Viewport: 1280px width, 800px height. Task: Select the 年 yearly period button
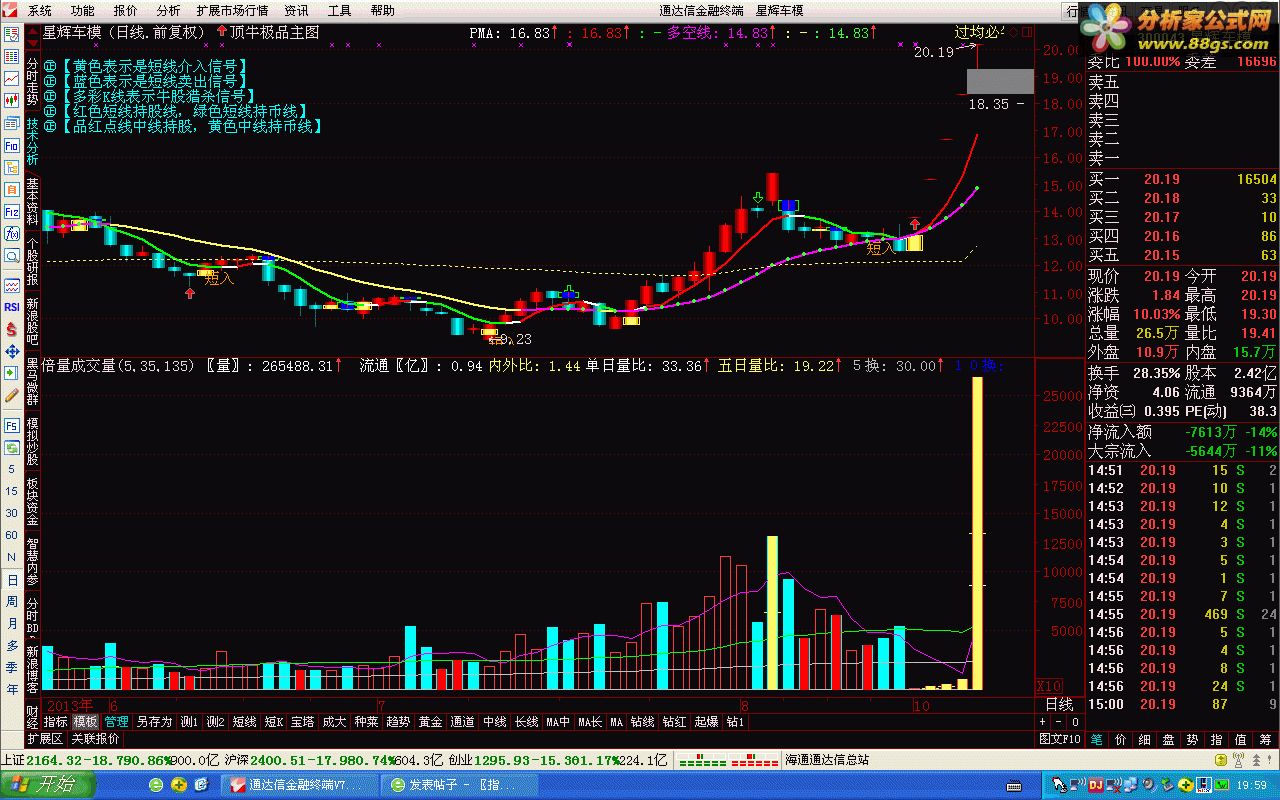click(11, 690)
